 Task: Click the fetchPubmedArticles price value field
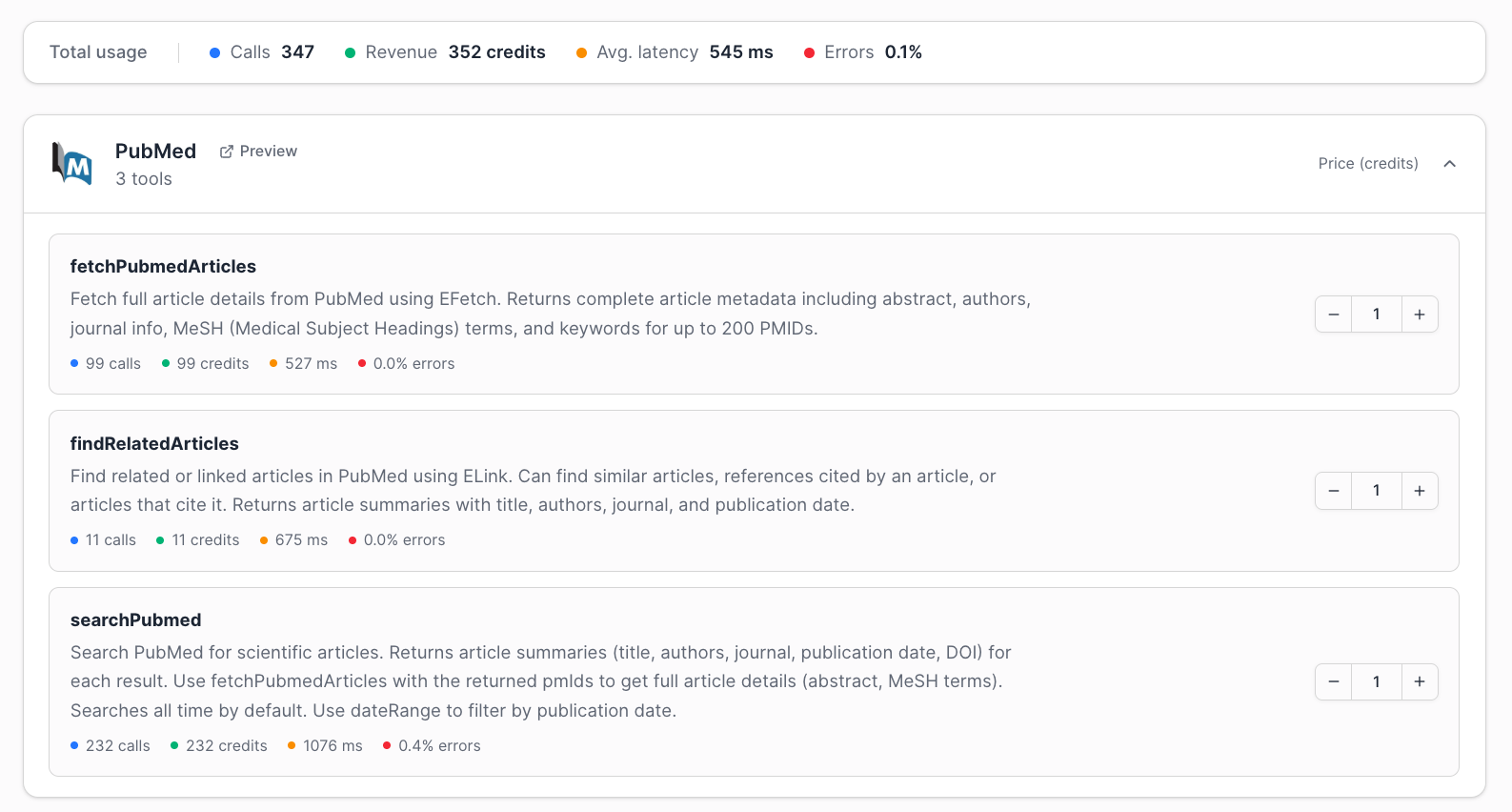point(1376,315)
